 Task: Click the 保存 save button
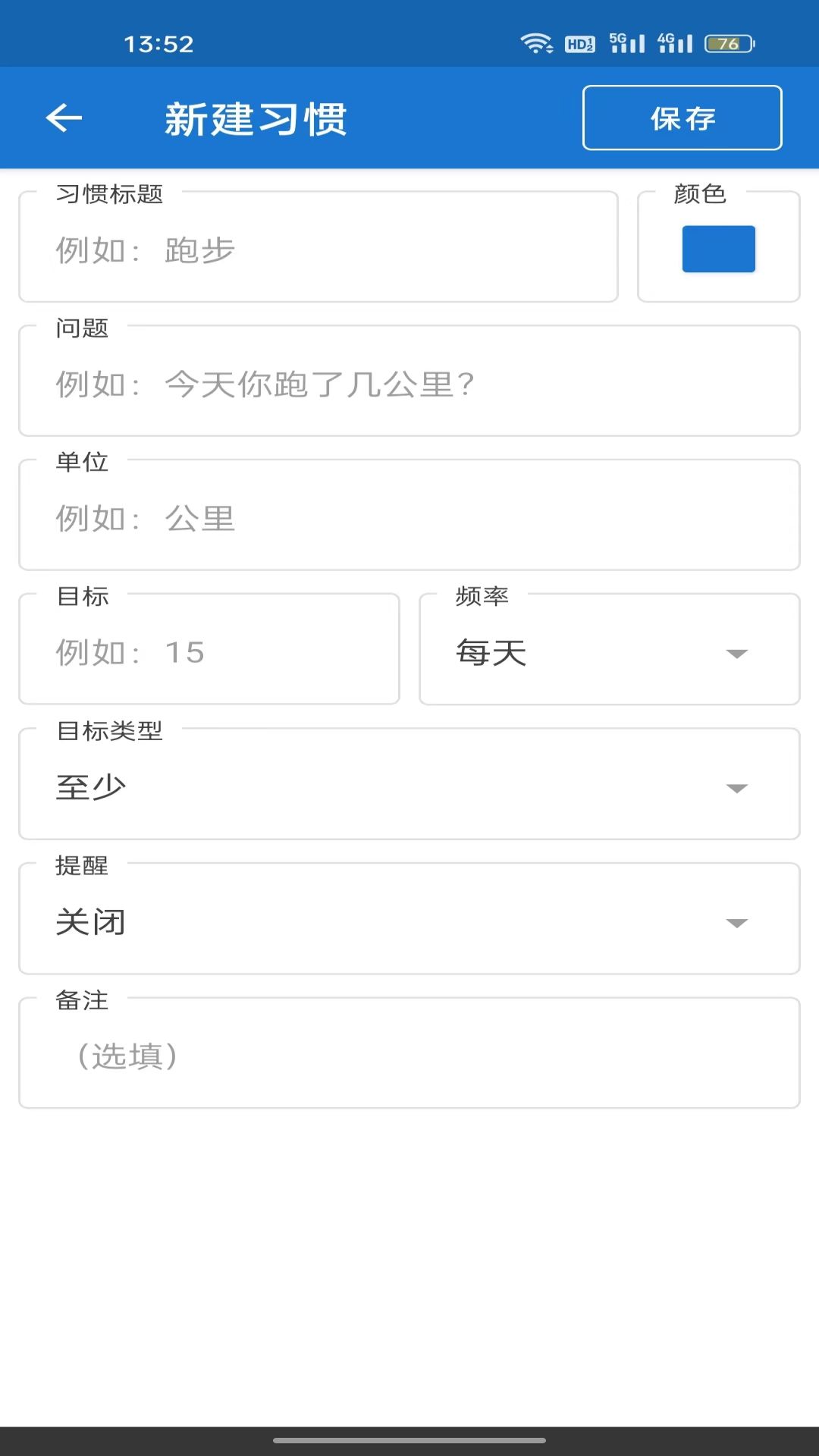click(682, 118)
